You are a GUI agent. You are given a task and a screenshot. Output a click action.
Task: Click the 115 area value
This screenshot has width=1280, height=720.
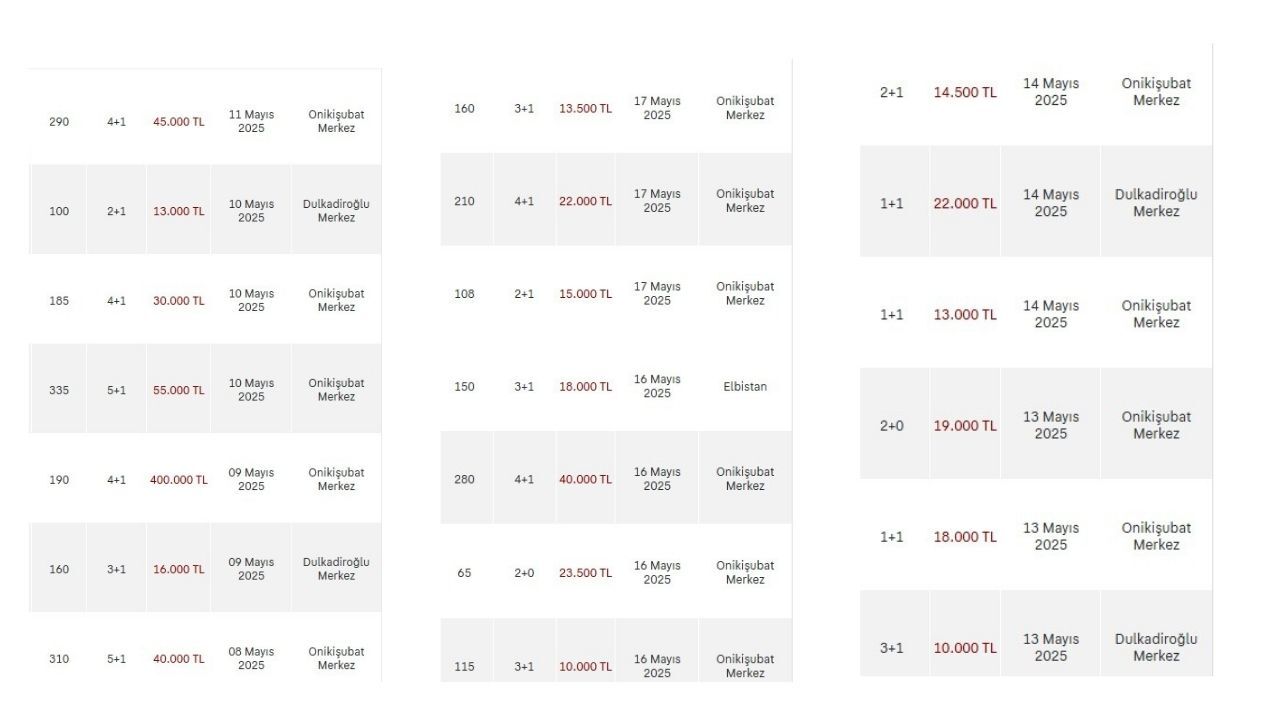coord(464,666)
